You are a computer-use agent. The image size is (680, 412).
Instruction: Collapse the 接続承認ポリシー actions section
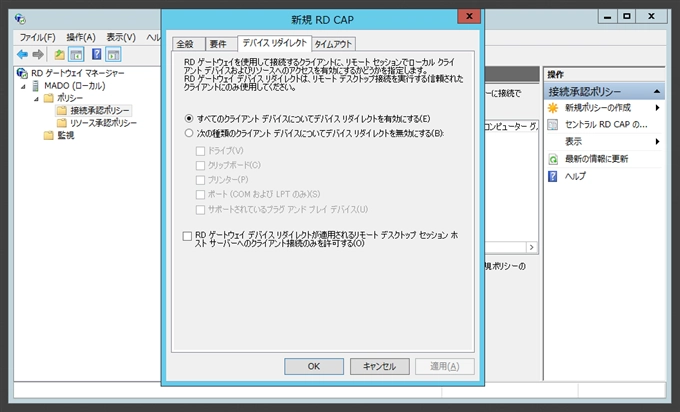tap(657, 92)
